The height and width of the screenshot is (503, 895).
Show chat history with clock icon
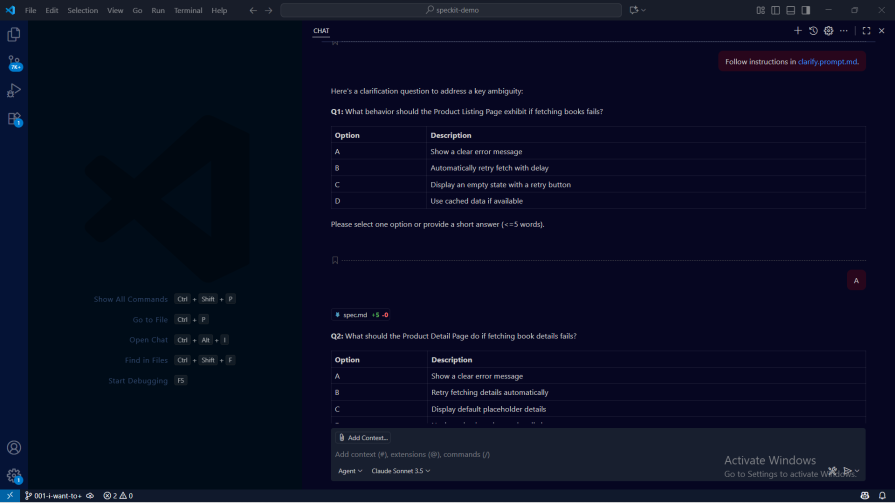(x=813, y=31)
